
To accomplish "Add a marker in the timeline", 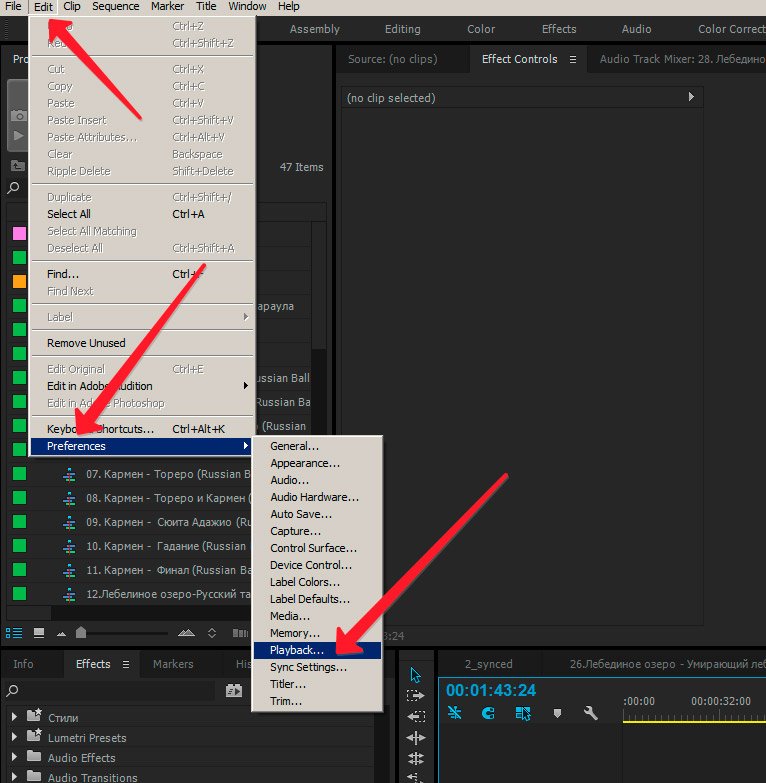I will point(557,713).
